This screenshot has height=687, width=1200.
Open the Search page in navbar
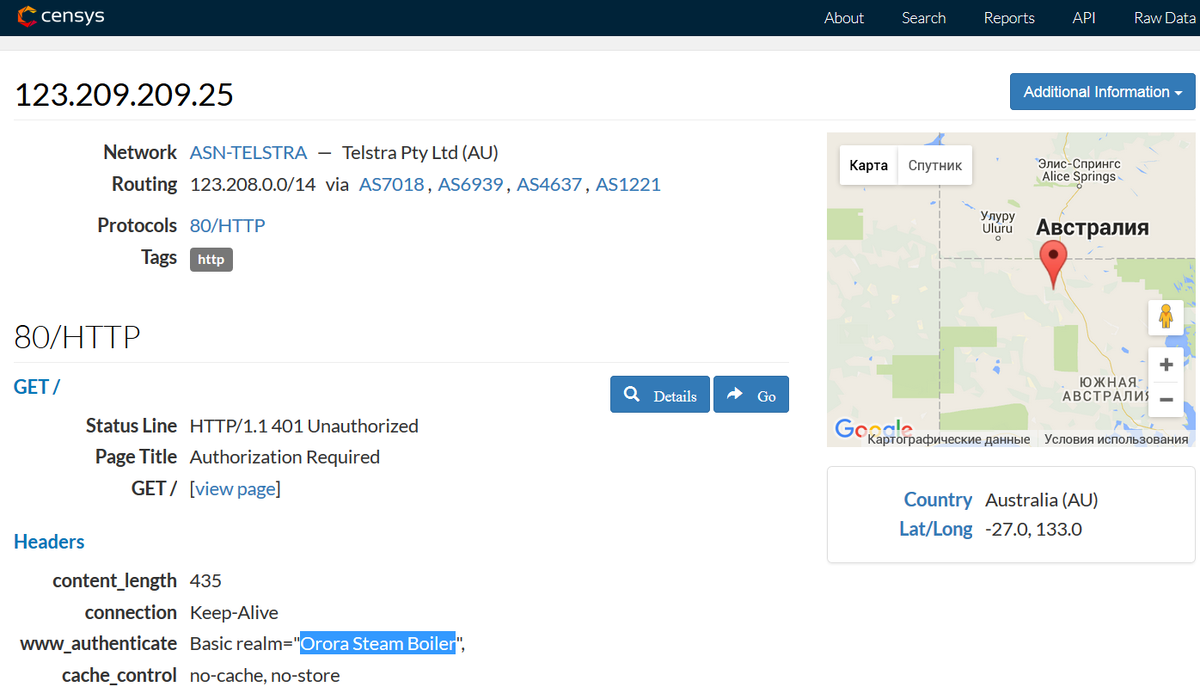point(923,18)
